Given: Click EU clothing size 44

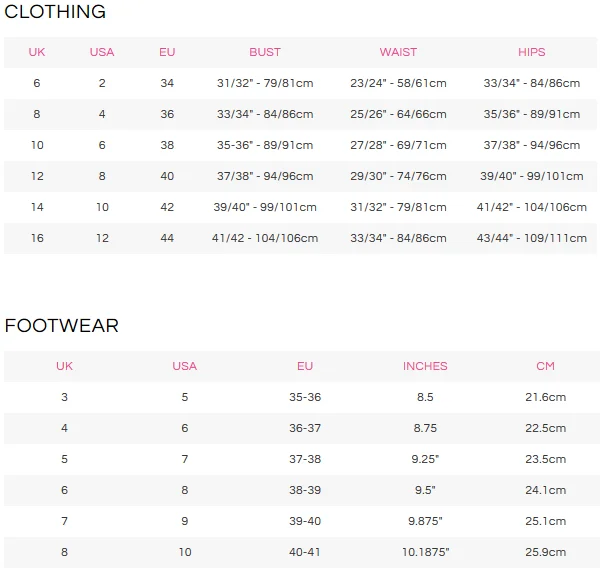Looking at the screenshot, I should tap(167, 238).
